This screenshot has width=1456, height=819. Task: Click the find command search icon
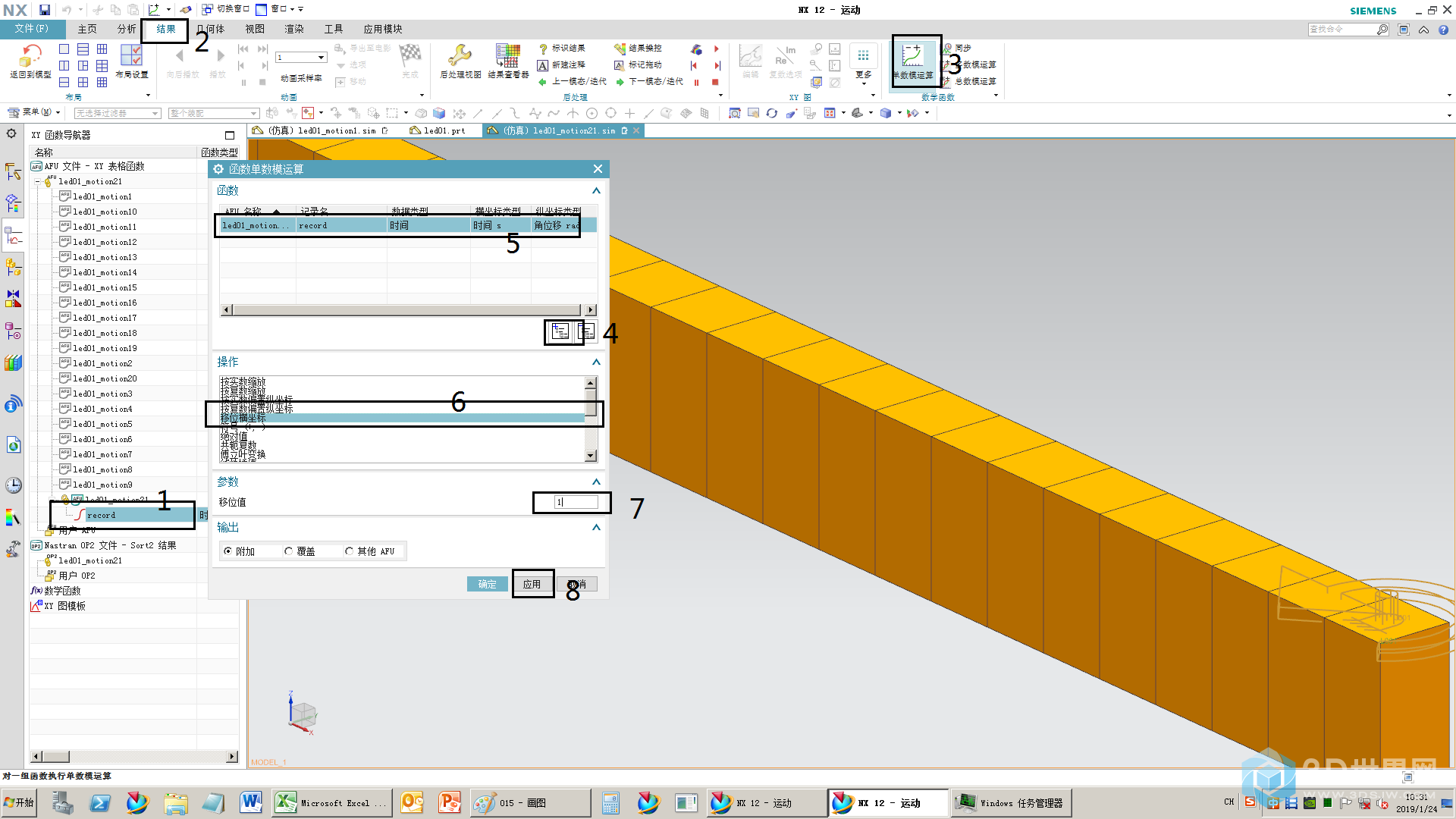coord(1382,30)
